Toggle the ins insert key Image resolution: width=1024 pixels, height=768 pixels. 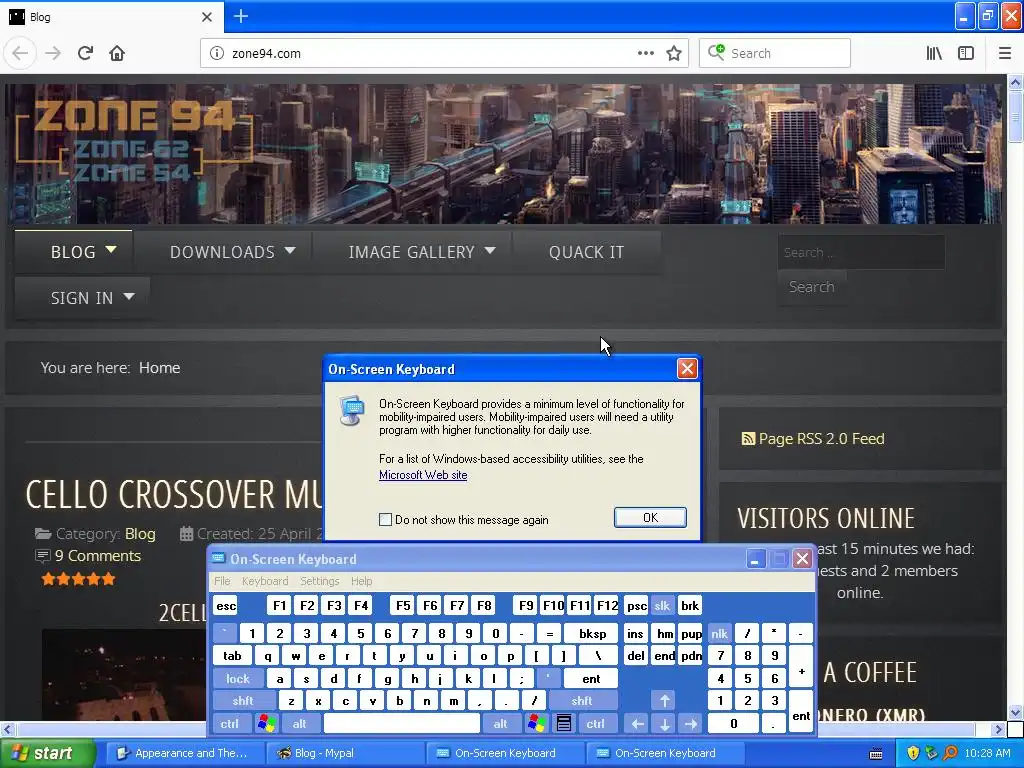635,633
